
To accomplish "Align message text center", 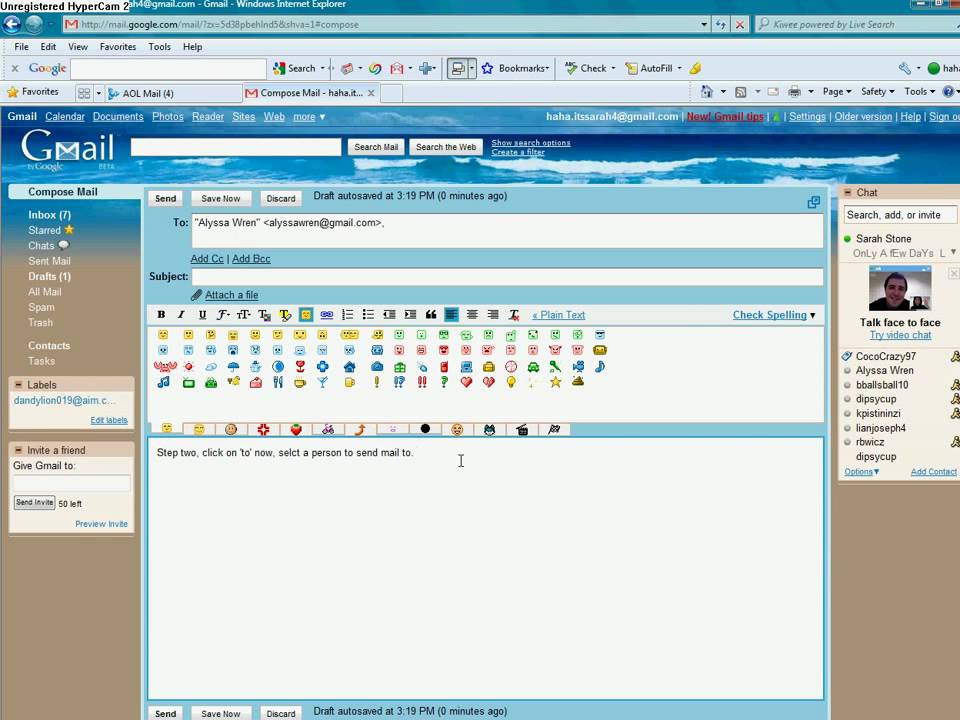I will click(472, 315).
